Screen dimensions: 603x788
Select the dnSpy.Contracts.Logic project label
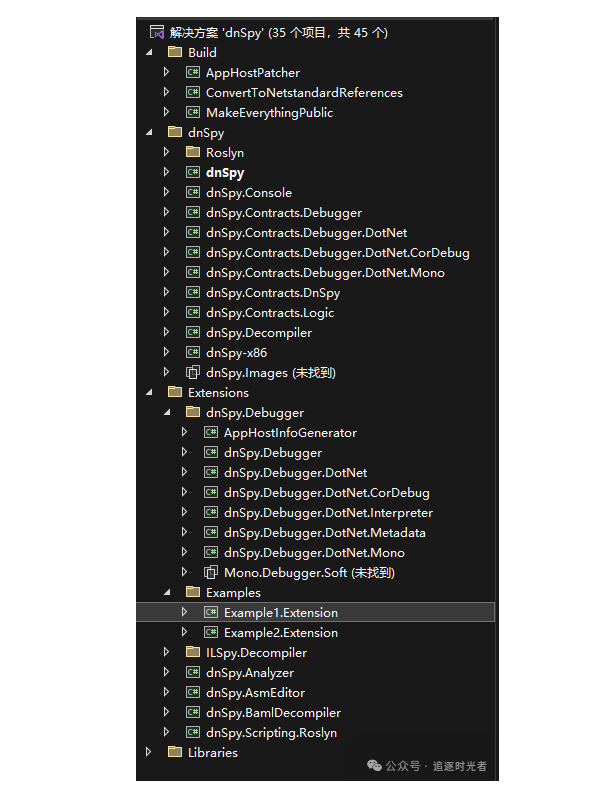tap(270, 313)
